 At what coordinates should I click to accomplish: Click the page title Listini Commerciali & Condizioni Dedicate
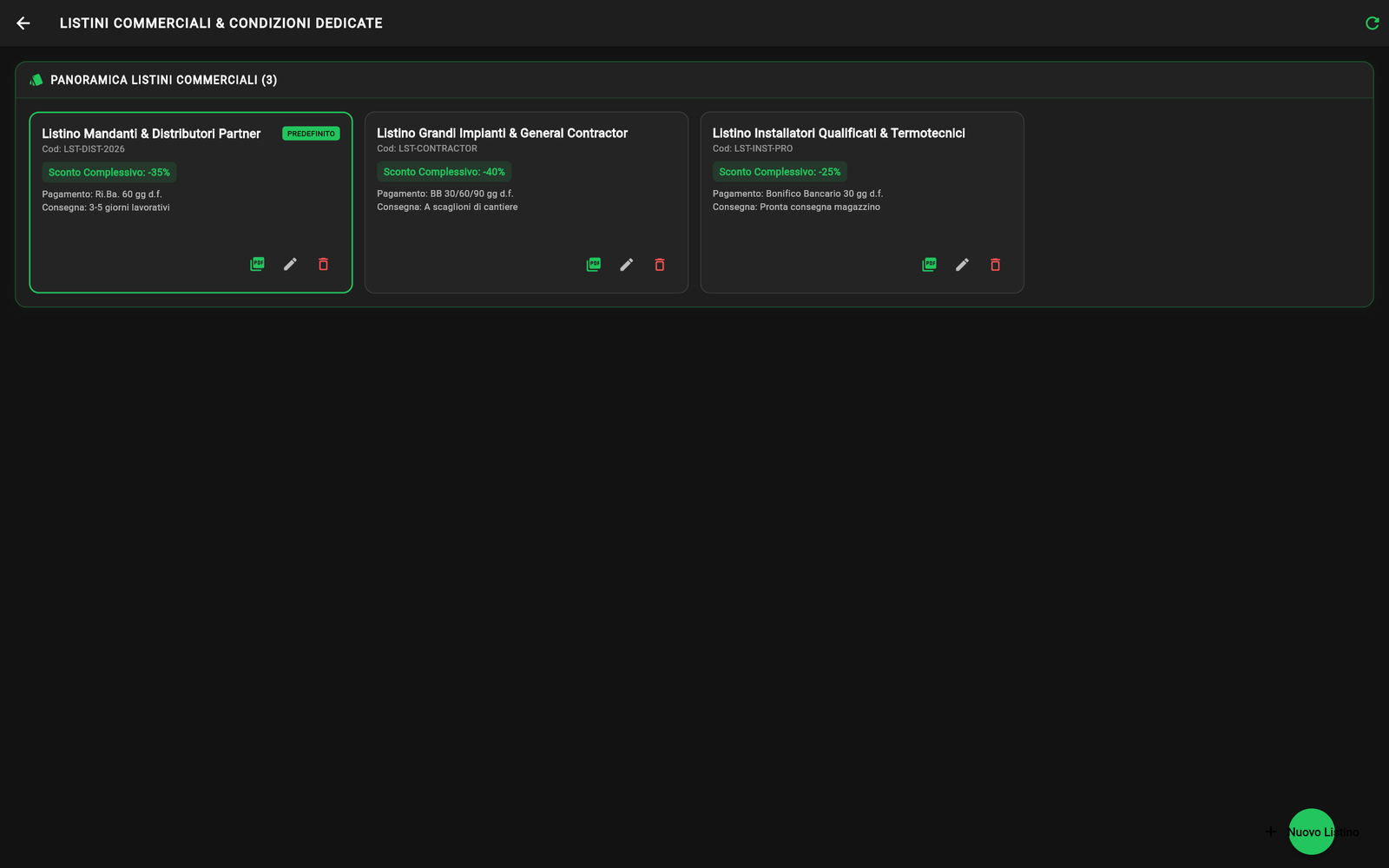point(221,23)
